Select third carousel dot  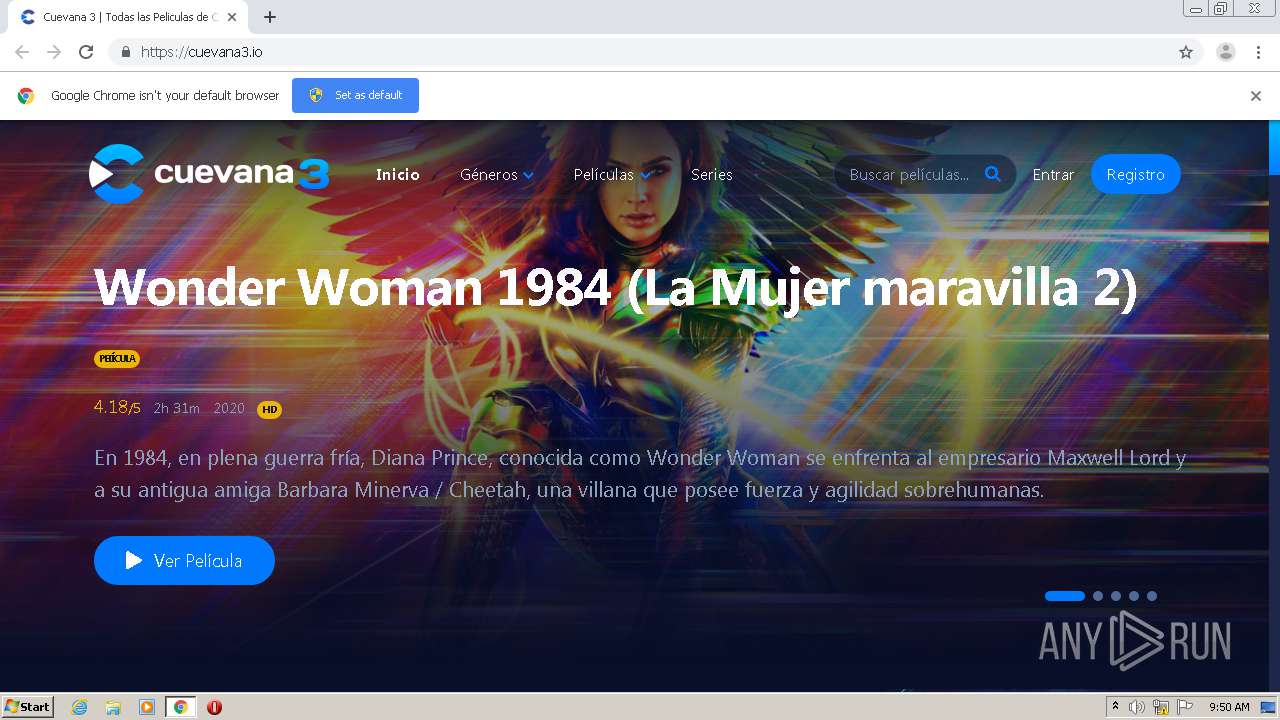[1116, 596]
